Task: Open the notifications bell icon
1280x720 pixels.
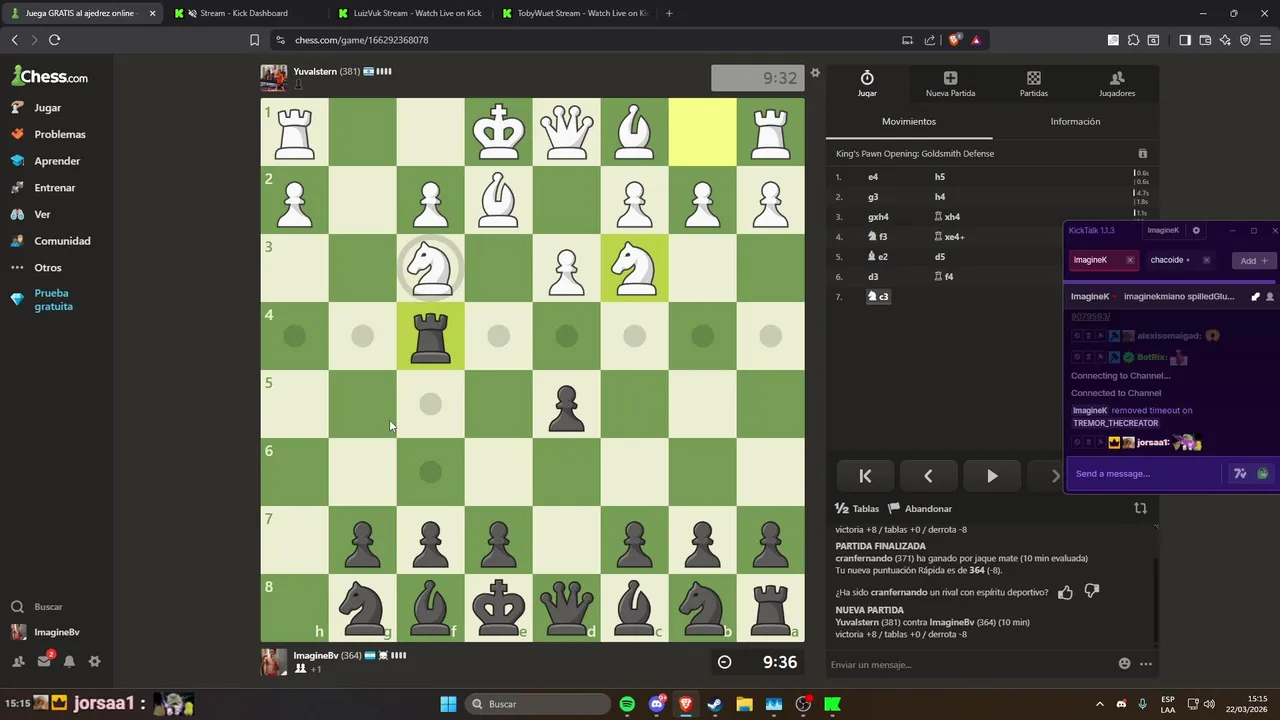Action: click(x=69, y=661)
